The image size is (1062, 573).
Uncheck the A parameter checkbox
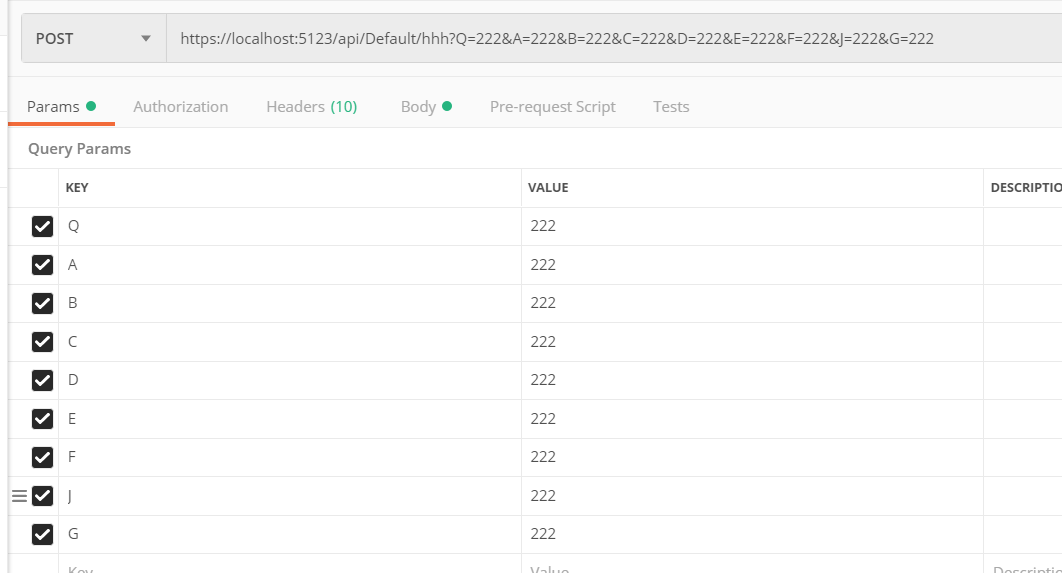[42, 265]
